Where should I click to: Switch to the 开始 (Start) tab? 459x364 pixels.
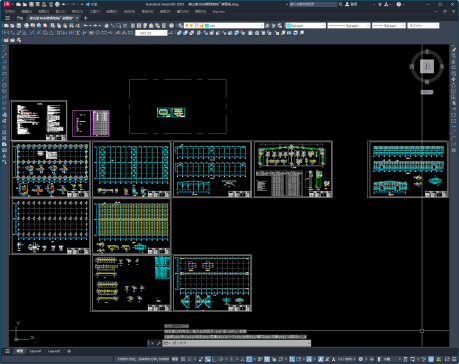(20, 18)
